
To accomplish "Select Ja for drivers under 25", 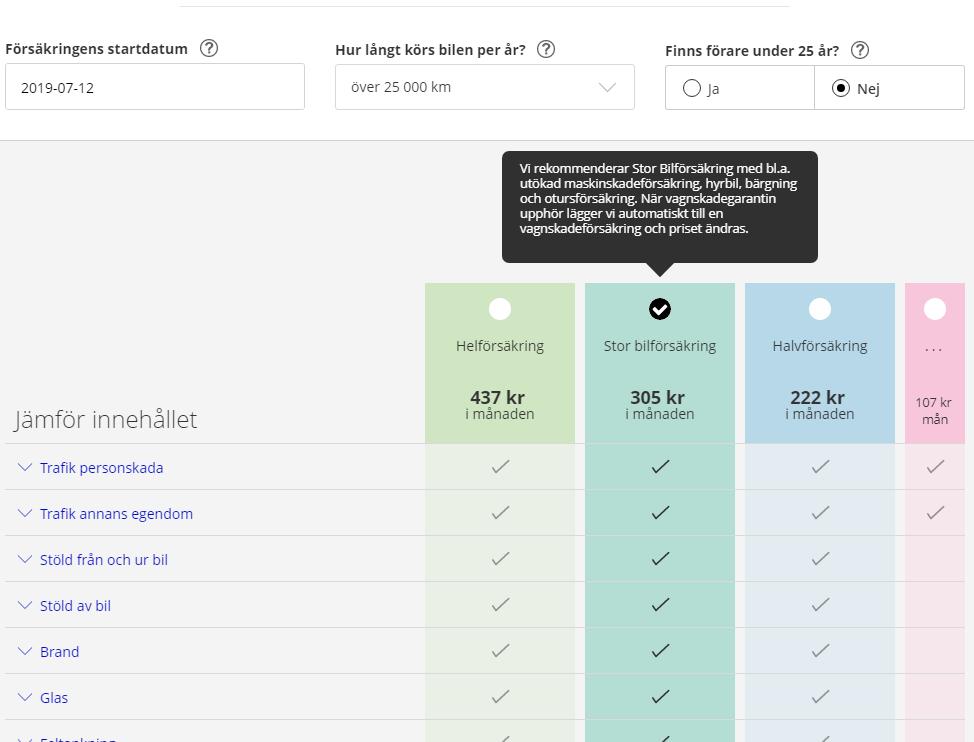I will [739, 88].
